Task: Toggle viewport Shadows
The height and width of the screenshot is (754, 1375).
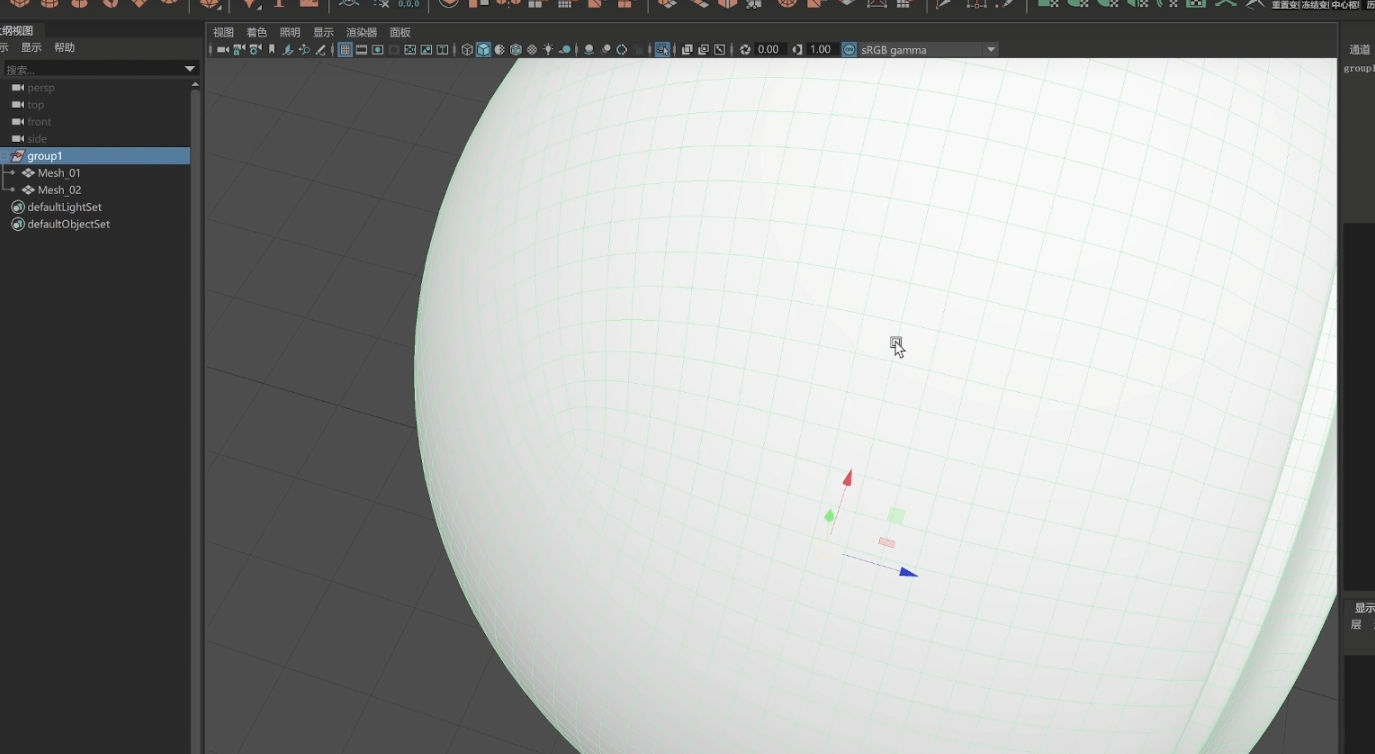Action: click(565, 49)
